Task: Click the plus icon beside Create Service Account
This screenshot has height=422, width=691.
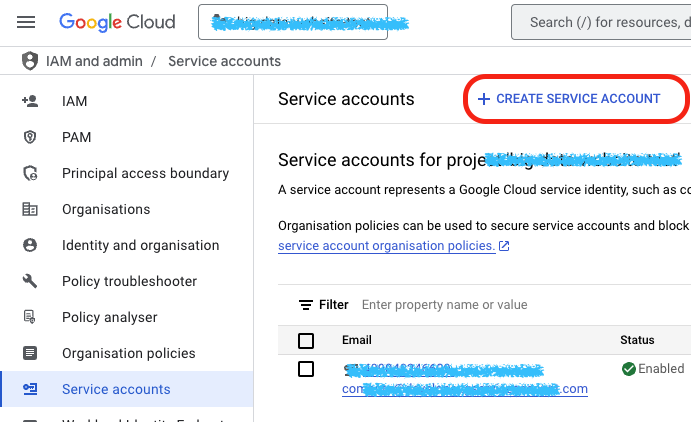Action: 484,99
